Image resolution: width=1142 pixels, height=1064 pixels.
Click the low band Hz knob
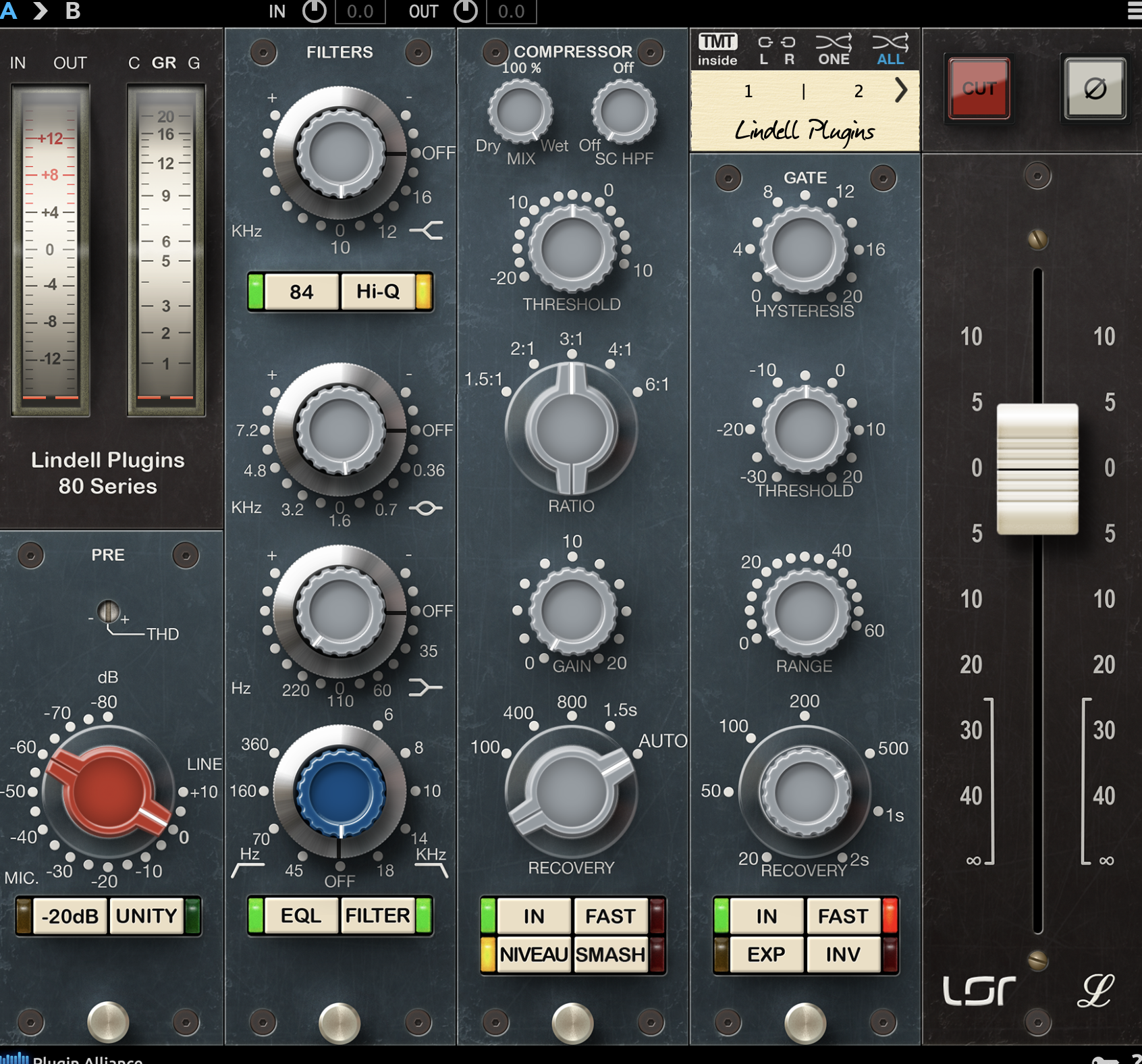click(340, 611)
